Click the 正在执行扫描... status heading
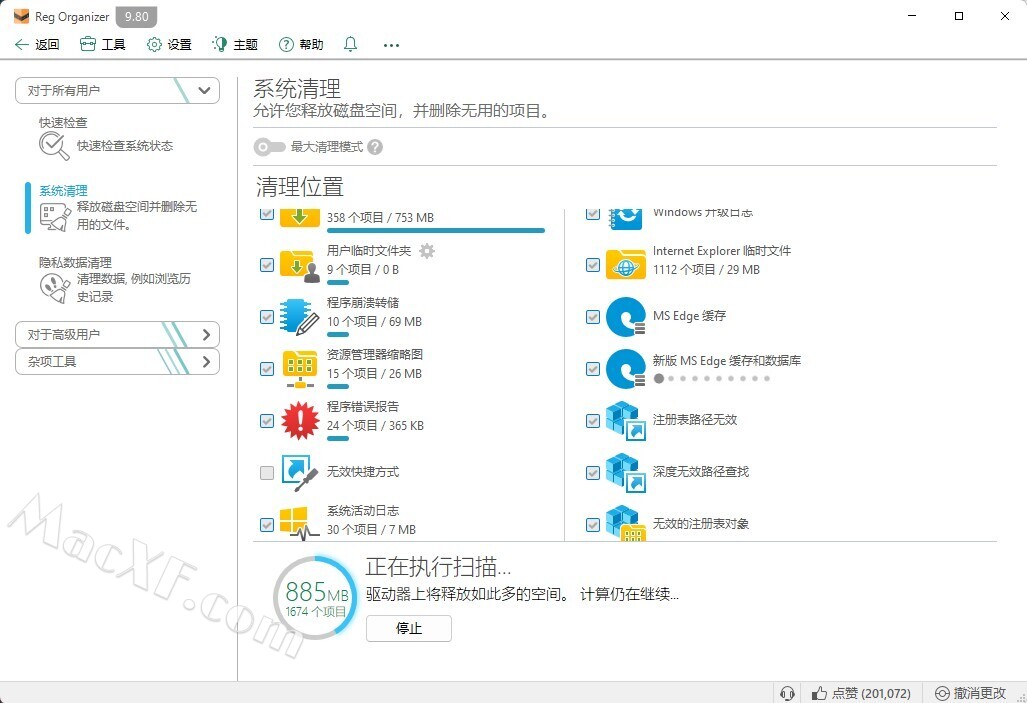This screenshot has height=703, width=1027. tap(438, 567)
